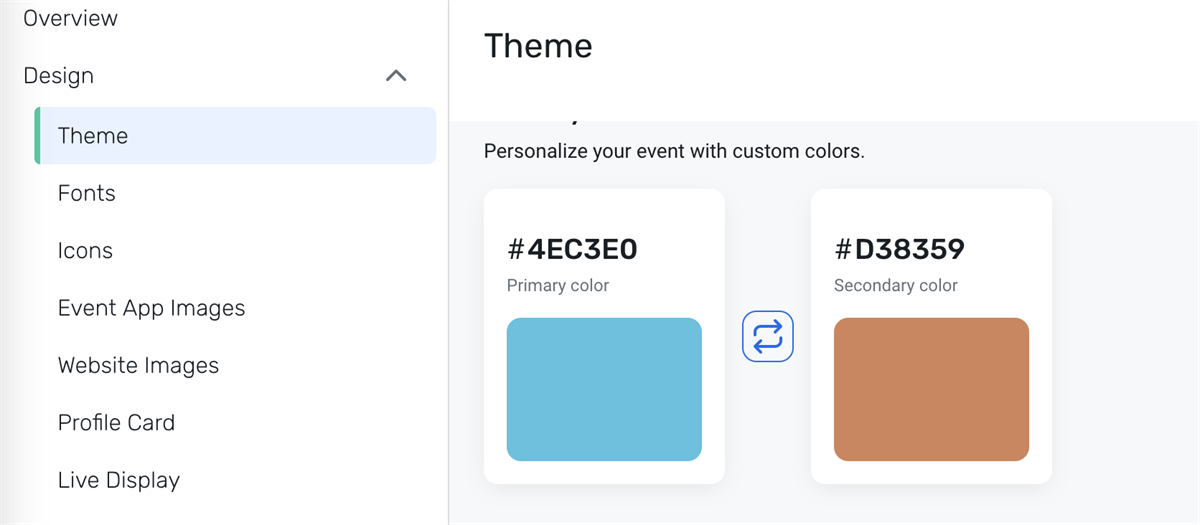Image resolution: width=1200 pixels, height=525 pixels.
Task: Swap the primary and secondary colors
Action: click(x=768, y=337)
